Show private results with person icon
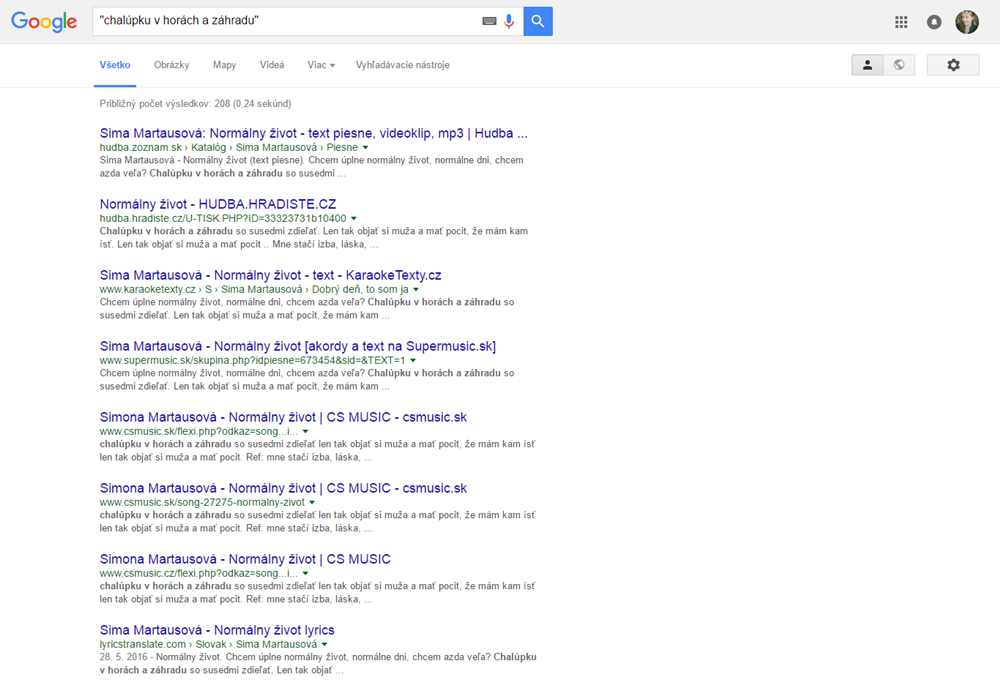This screenshot has width=1000, height=682. (x=867, y=65)
